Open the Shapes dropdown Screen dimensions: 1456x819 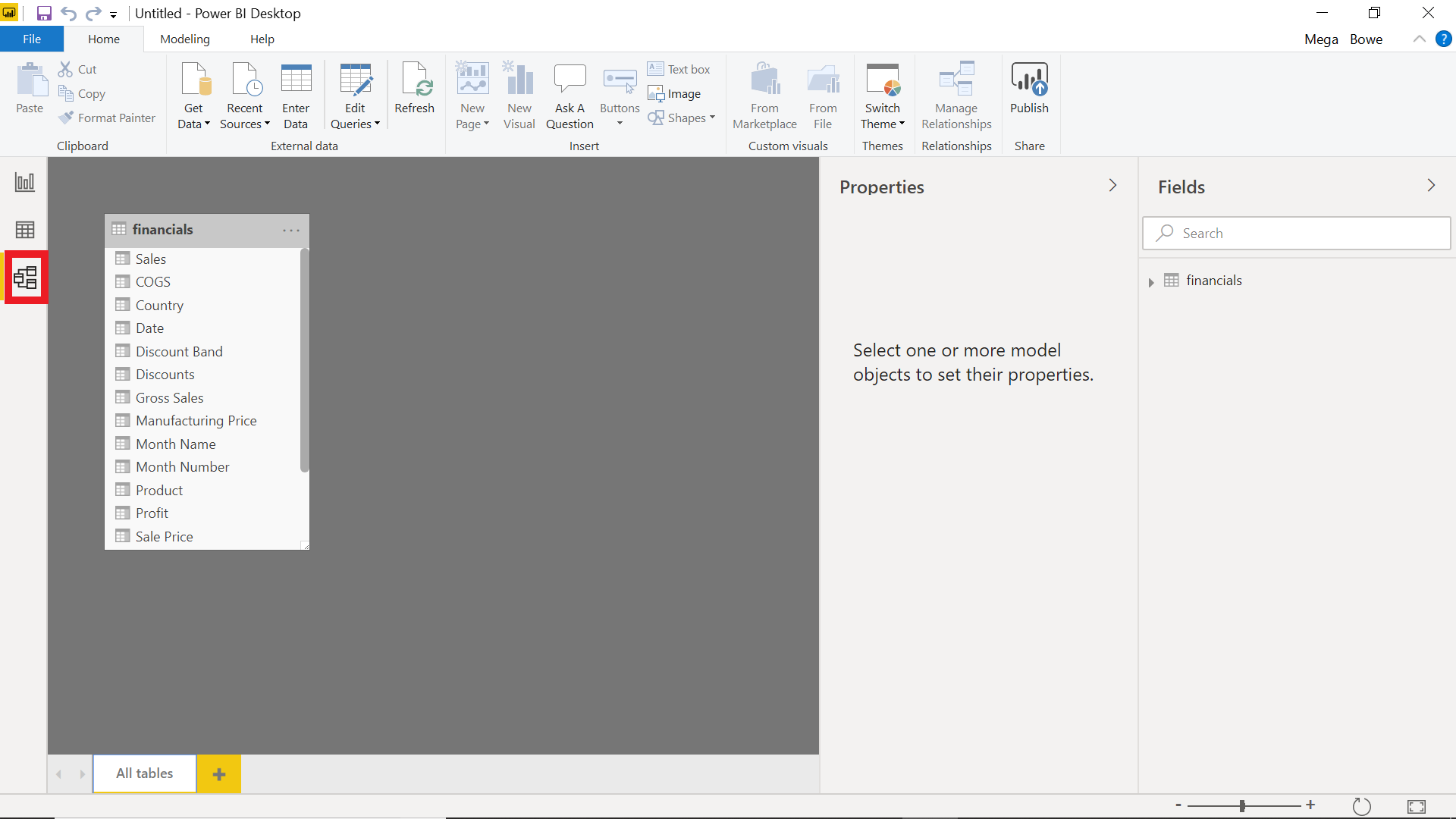coord(681,118)
